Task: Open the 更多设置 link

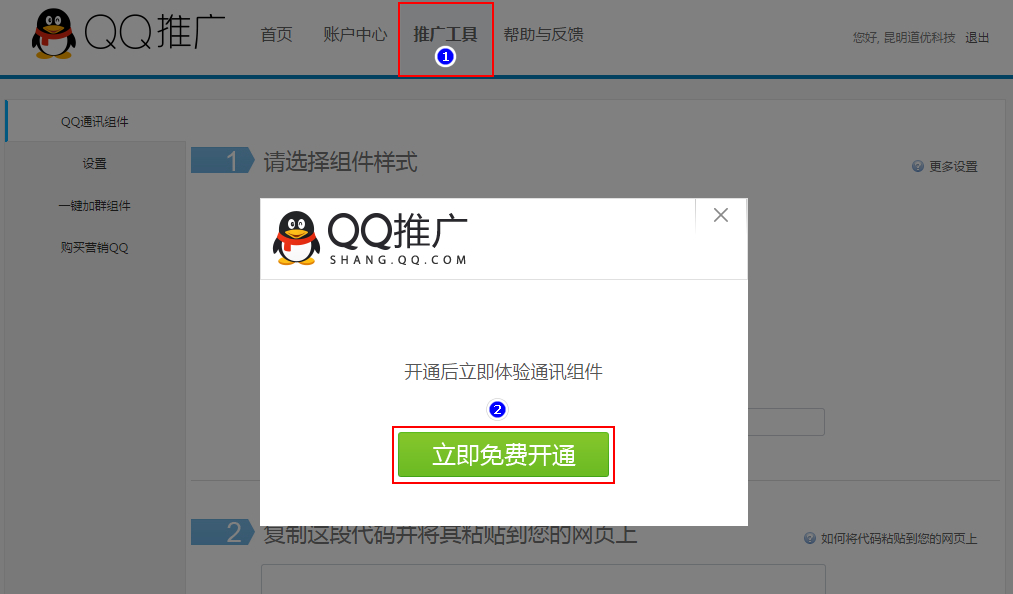Action: coord(953,167)
